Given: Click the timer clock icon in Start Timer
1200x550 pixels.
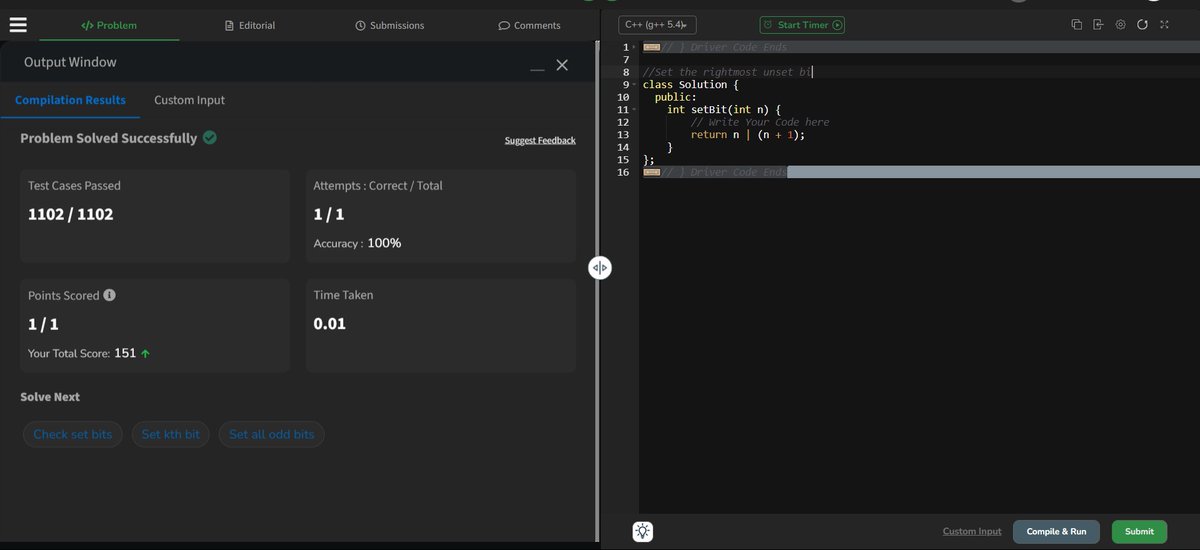Looking at the screenshot, I should [x=768, y=25].
